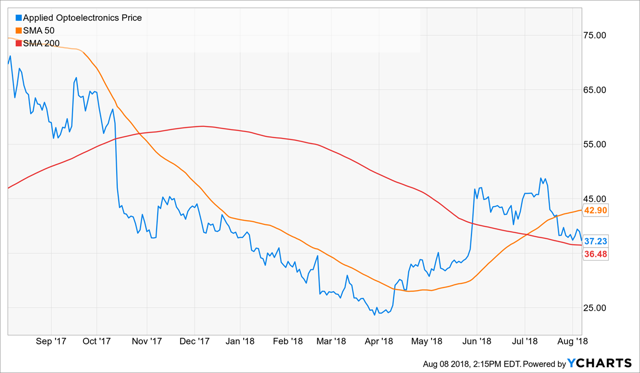Select the SMA 50 legend label
This screenshot has width=640, height=373.
(x=39, y=31)
